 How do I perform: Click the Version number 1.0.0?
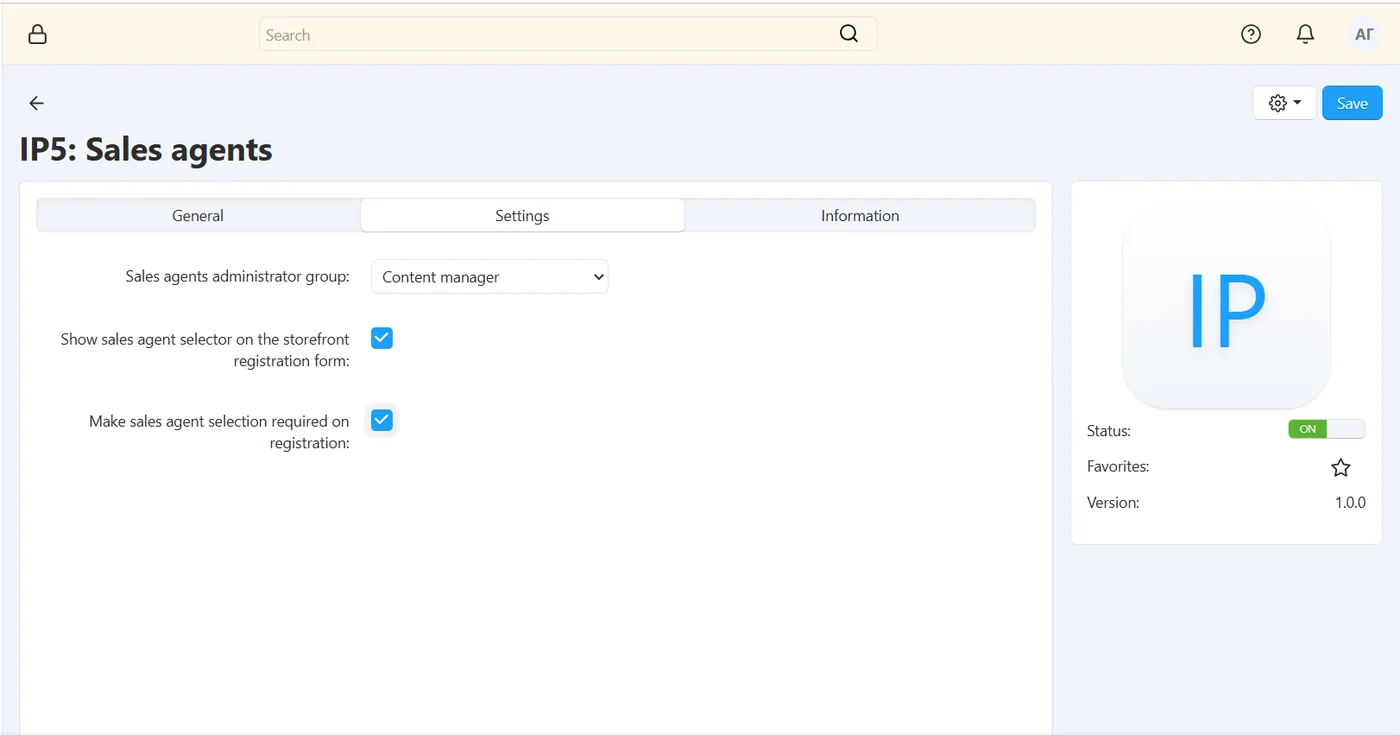(x=1350, y=503)
